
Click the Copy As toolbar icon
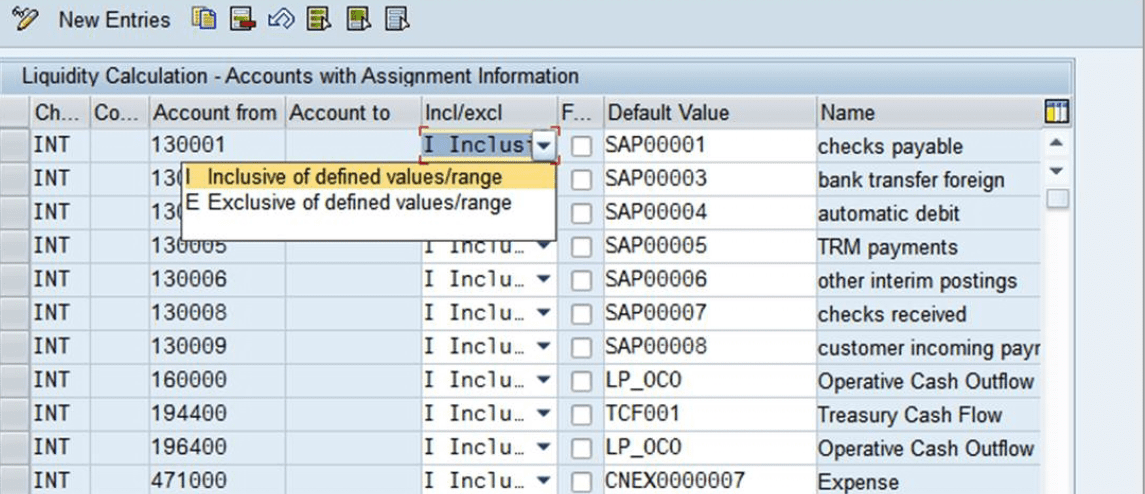click(x=204, y=19)
